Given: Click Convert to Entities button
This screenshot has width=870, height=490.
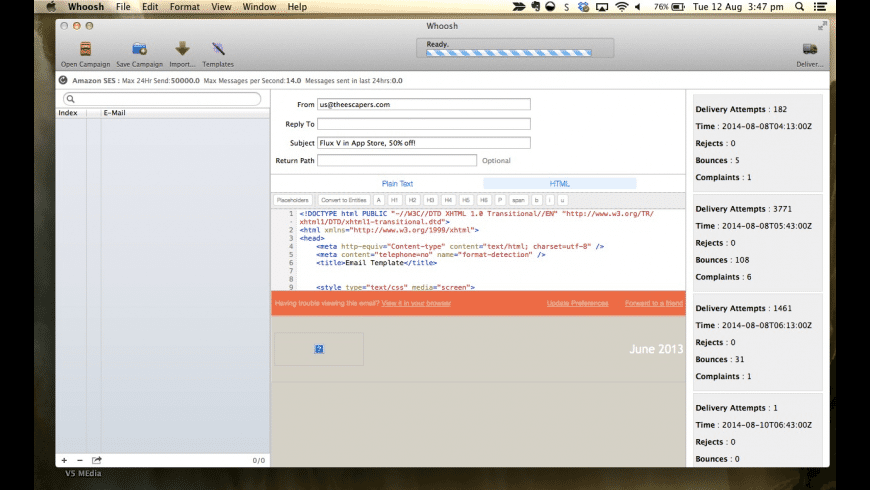Looking at the screenshot, I should 343,200.
